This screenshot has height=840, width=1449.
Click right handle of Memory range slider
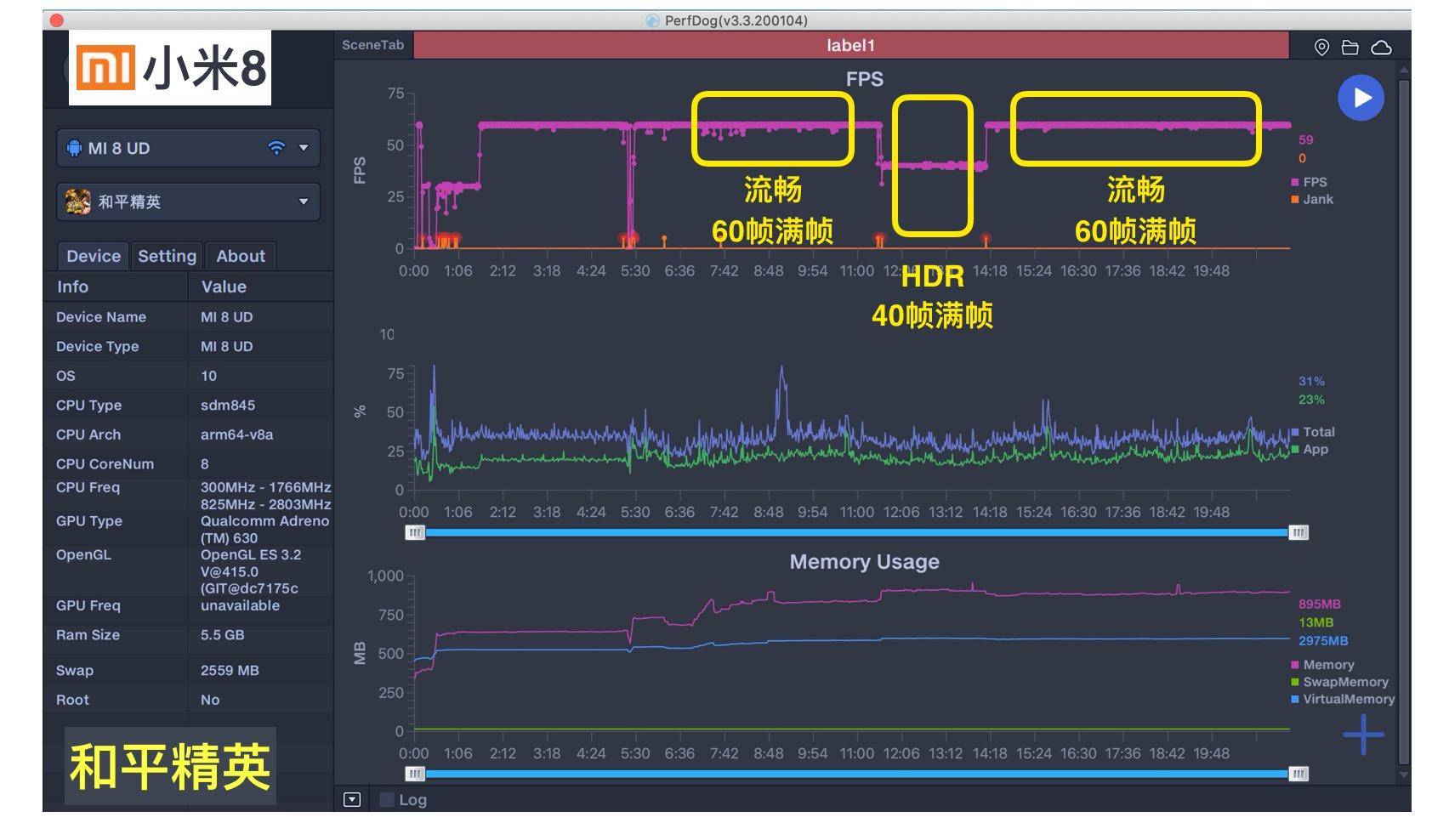(x=1298, y=774)
